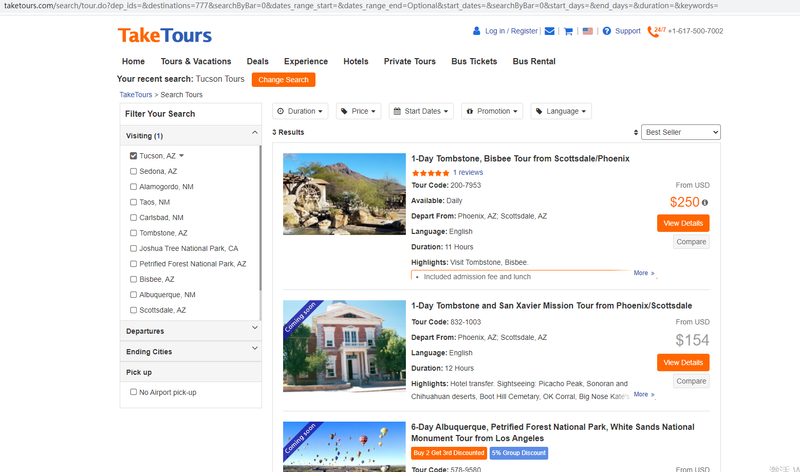Check the Alamogordo, NM checkbox

tap(133, 187)
